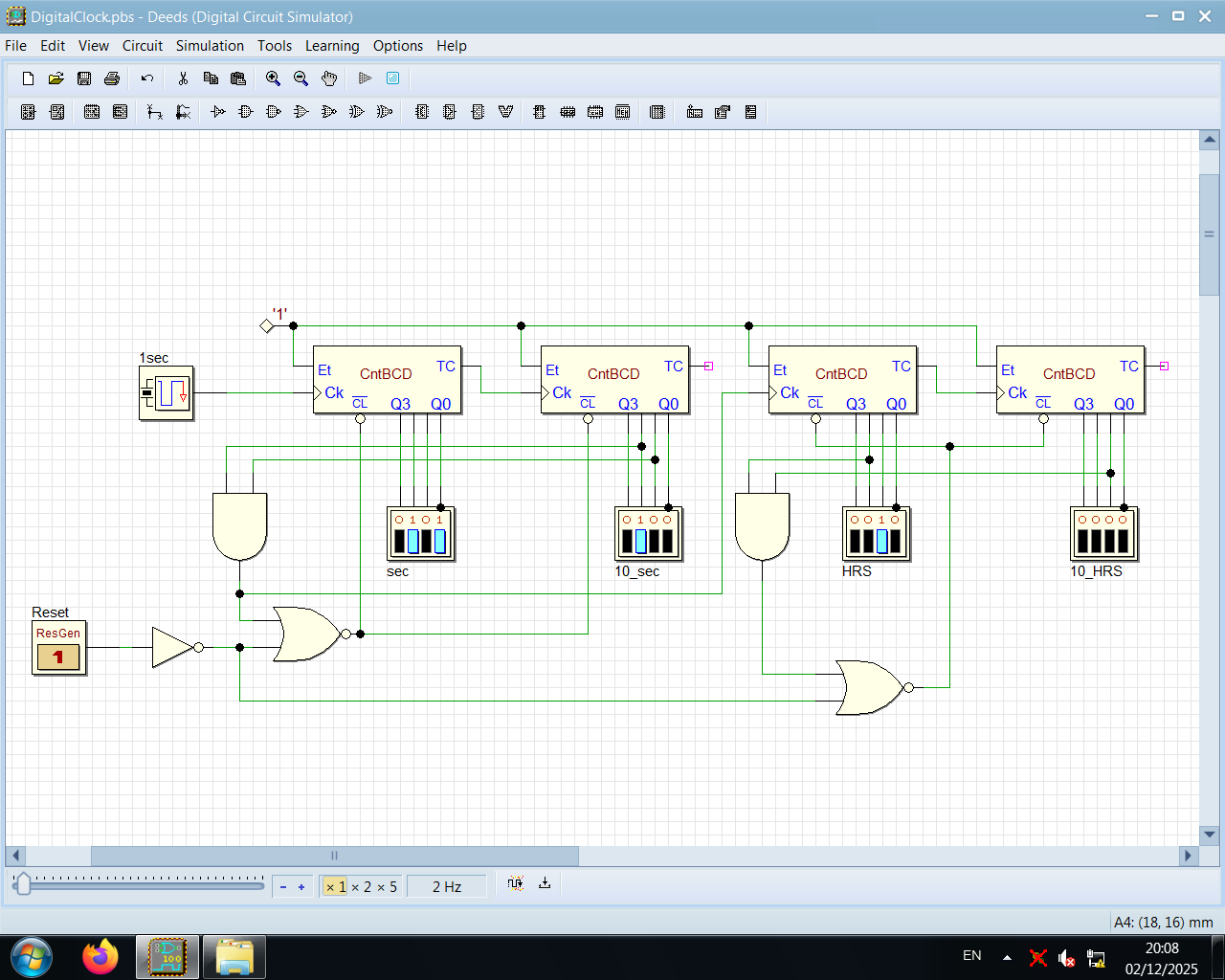Select the ×5 clock multiplier
Image resolution: width=1225 pixels, height=980 pixels.
387,886
